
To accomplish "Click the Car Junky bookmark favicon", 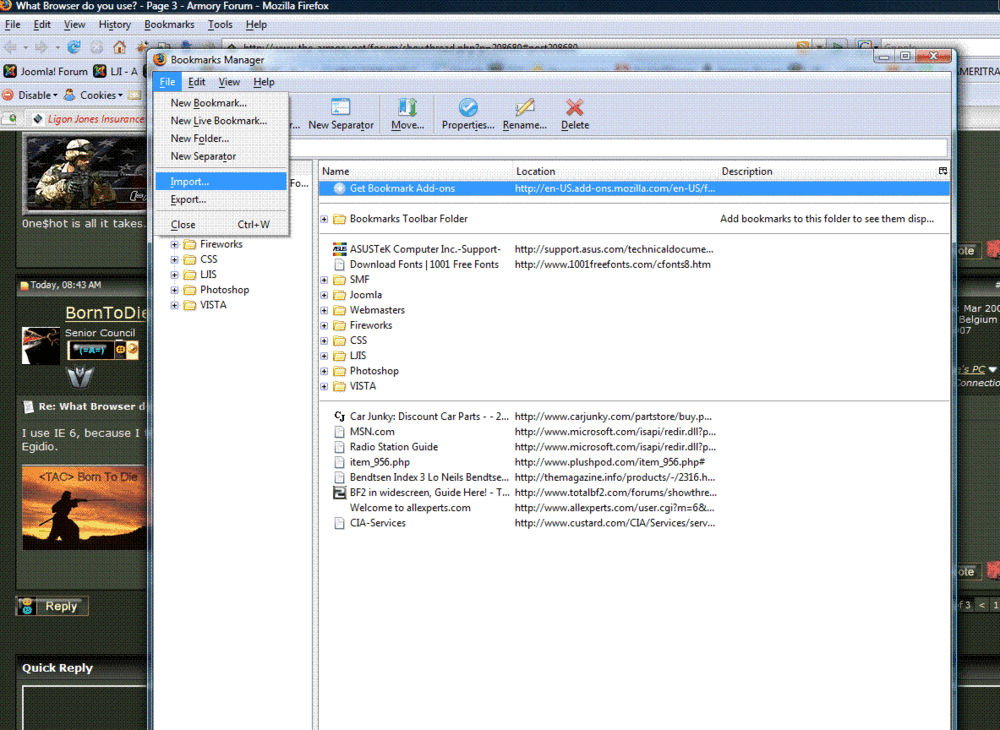I will [340, 416].
